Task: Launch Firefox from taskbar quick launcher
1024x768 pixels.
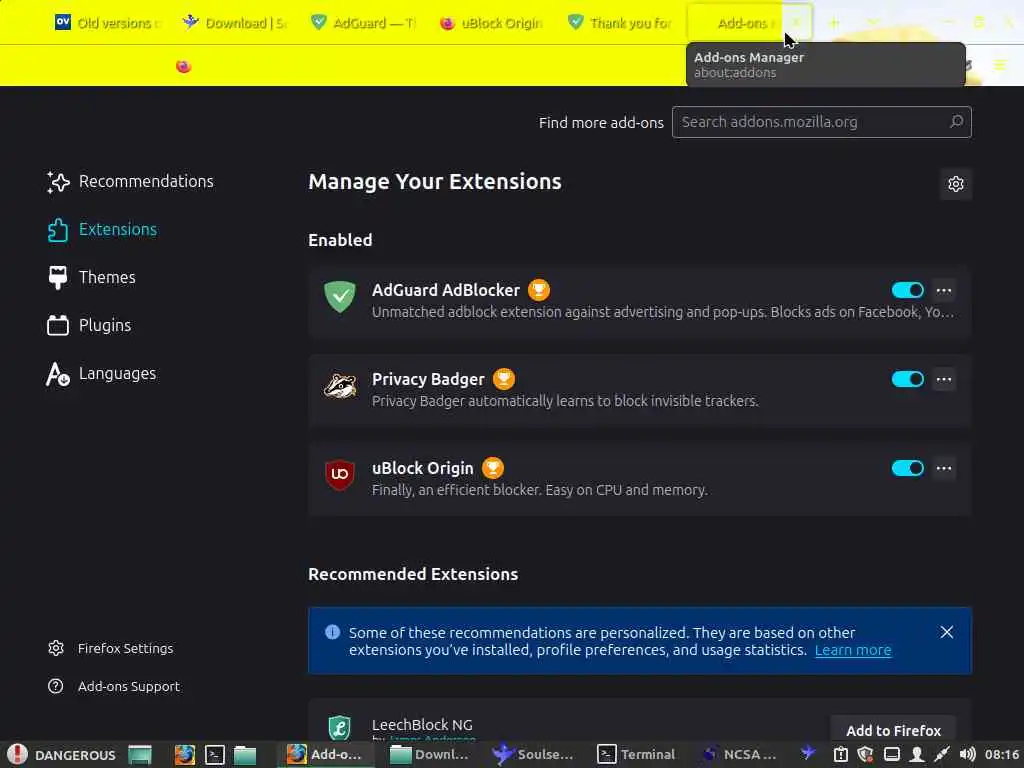Action: click(185, 755)
